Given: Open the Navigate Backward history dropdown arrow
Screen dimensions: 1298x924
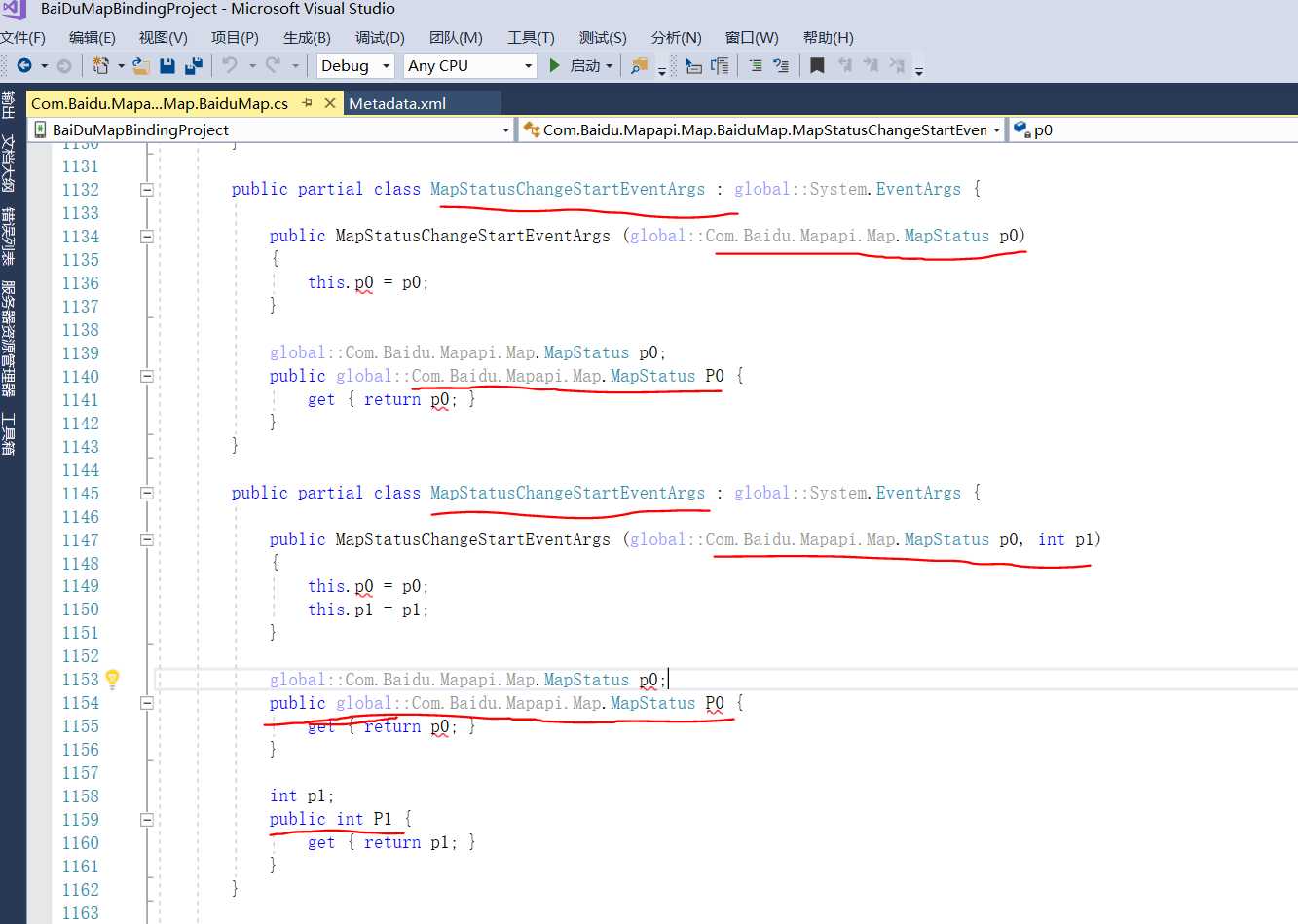Looking at the screenshot, I should point(44,66).
